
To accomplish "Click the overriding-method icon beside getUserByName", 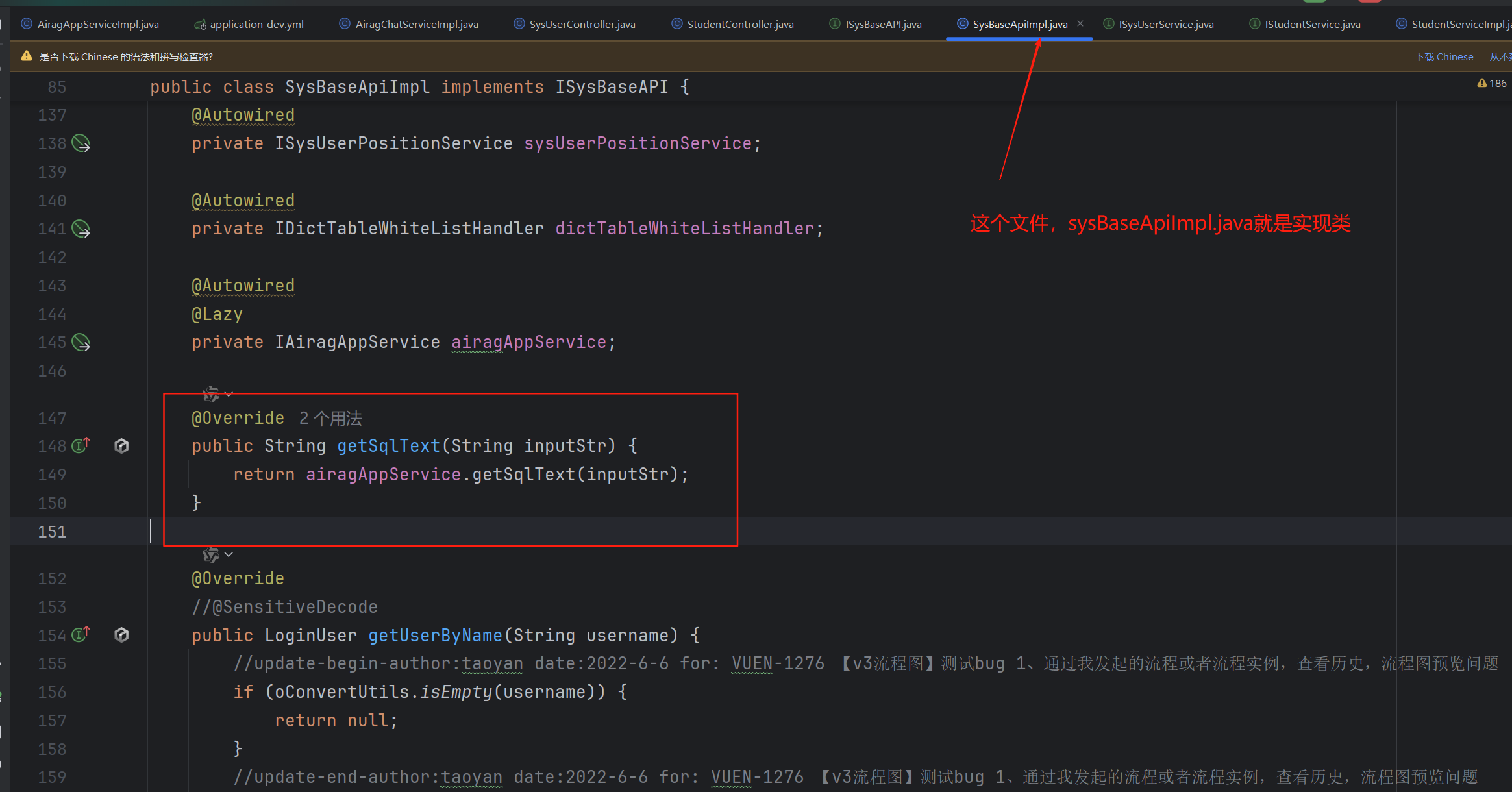I will 80,635.
